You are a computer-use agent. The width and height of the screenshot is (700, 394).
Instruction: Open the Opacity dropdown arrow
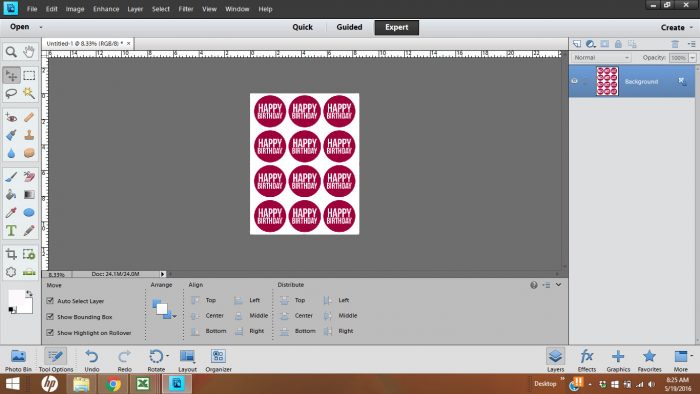click(x=692, y=58)
